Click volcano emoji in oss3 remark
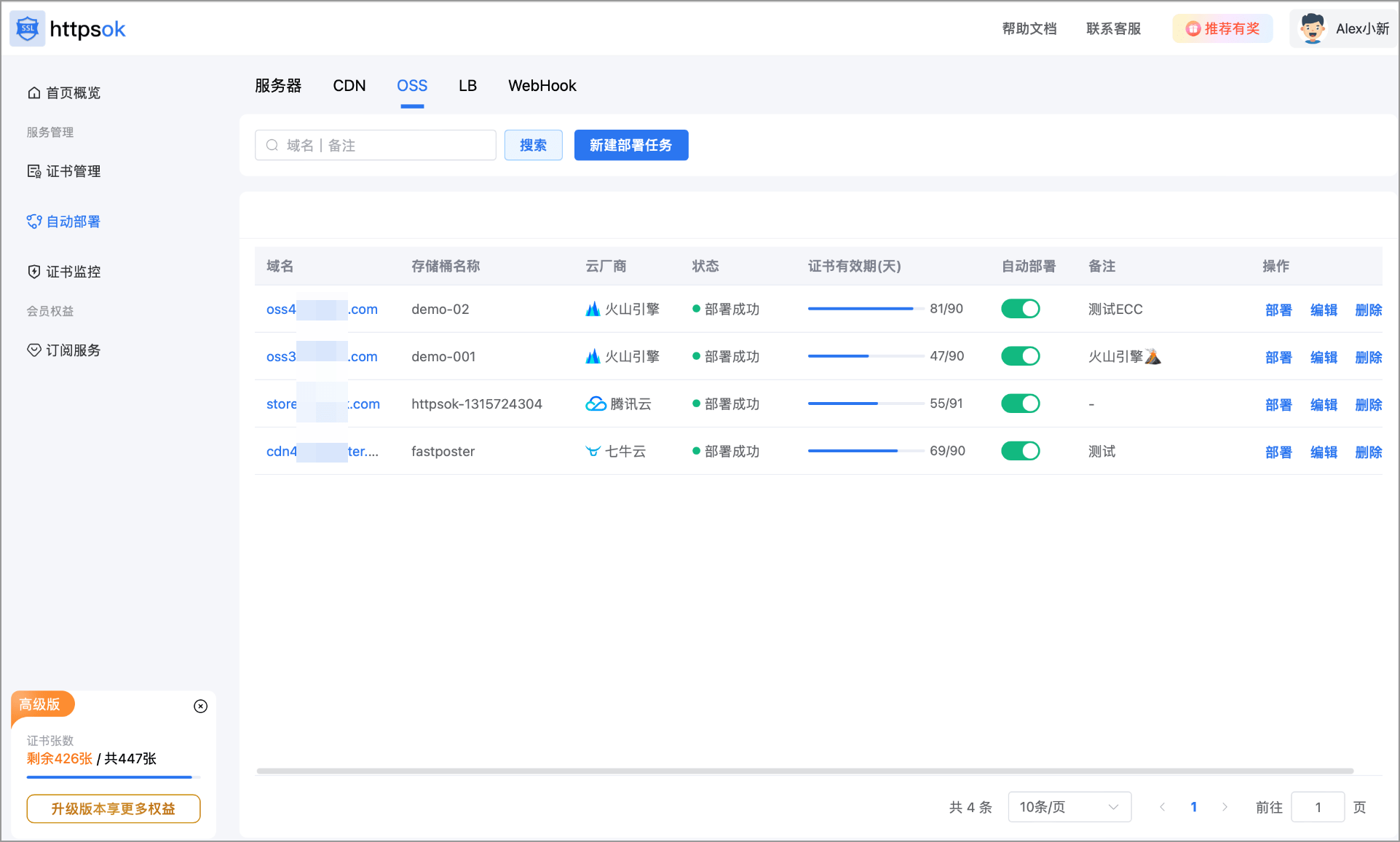This screenshot has width=1400, height=842. [x=1153, y=356]
